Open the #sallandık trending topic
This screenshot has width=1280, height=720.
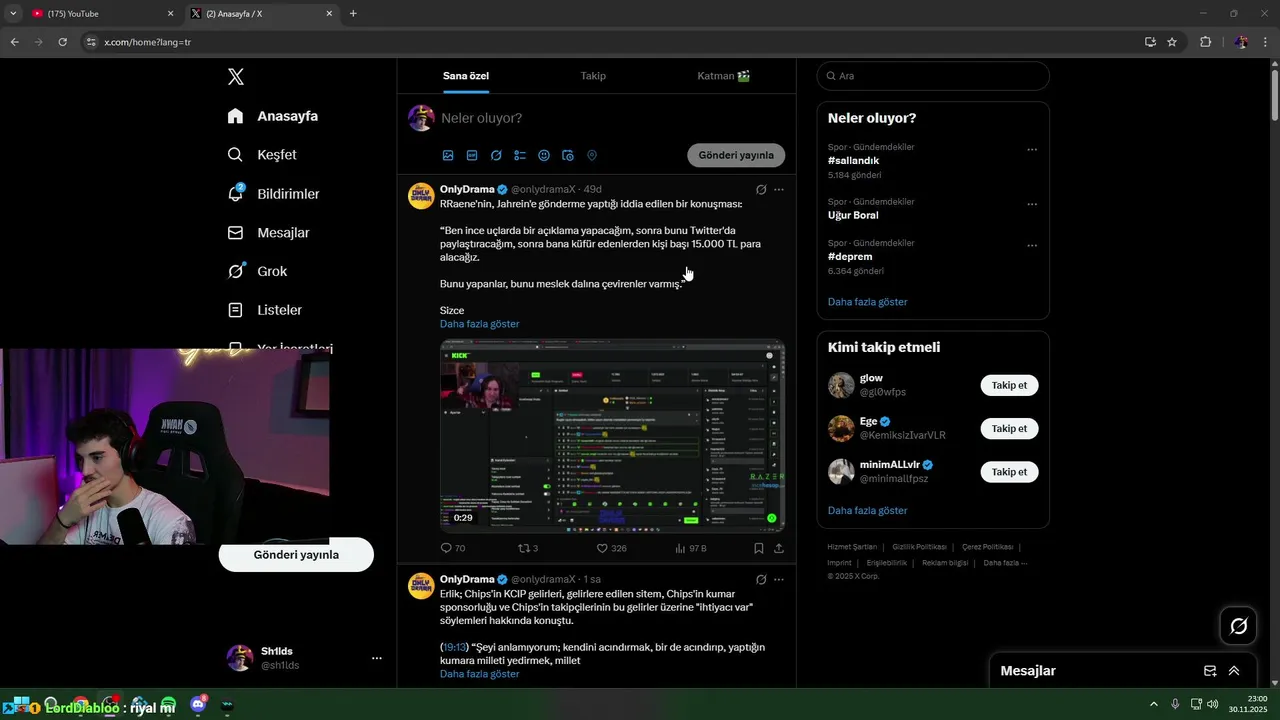853,161
